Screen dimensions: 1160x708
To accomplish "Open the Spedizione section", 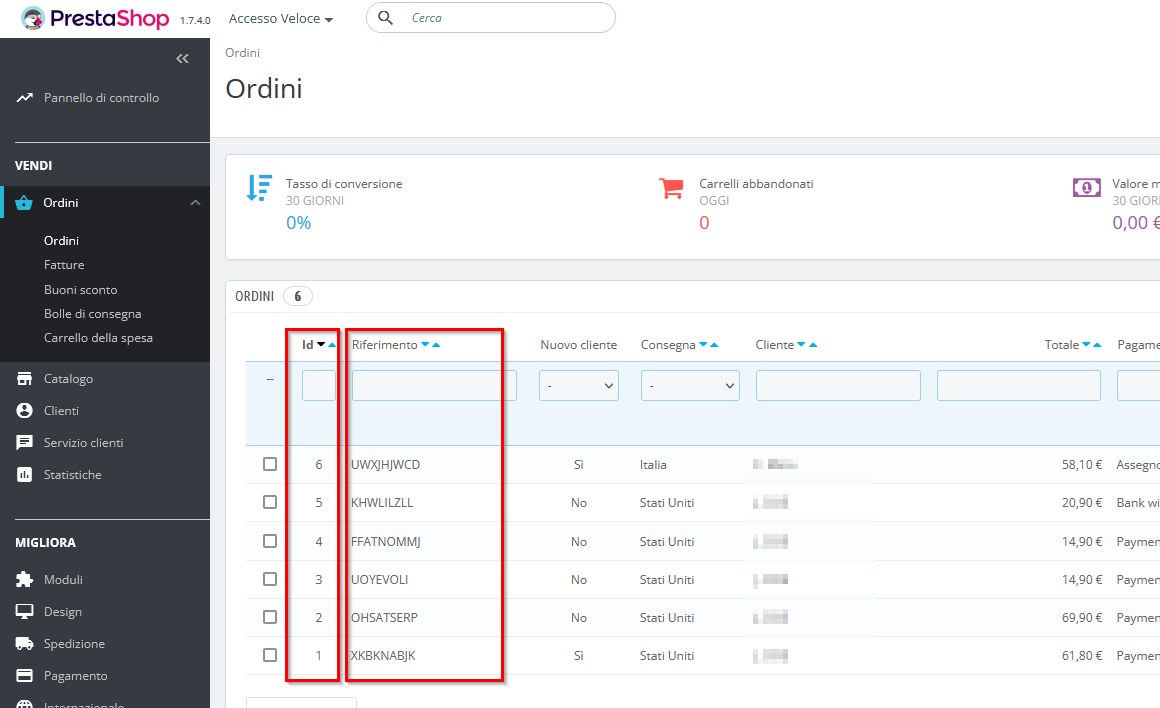I will (x=74, y=644).
